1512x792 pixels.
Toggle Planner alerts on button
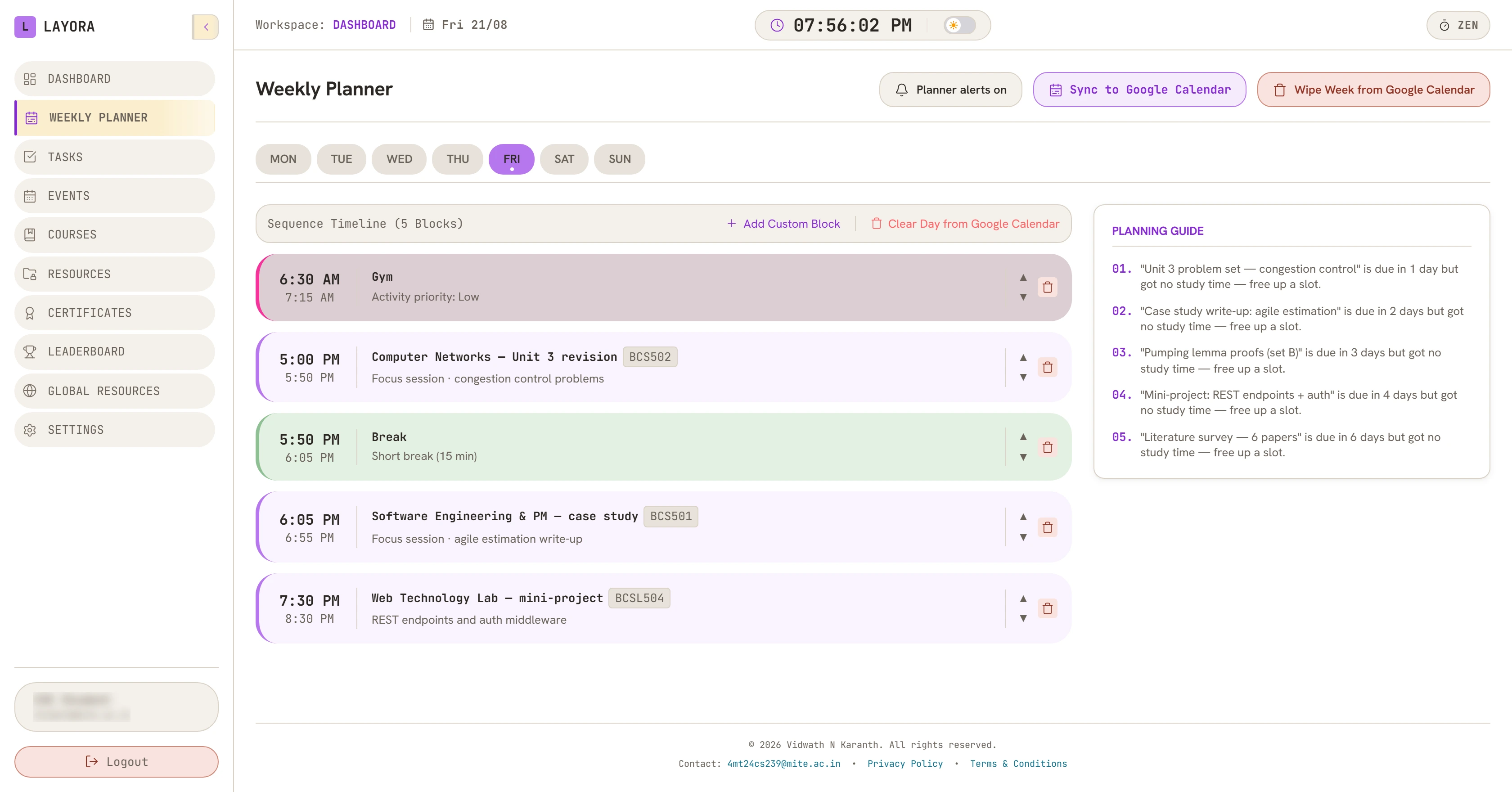(950, 90)
